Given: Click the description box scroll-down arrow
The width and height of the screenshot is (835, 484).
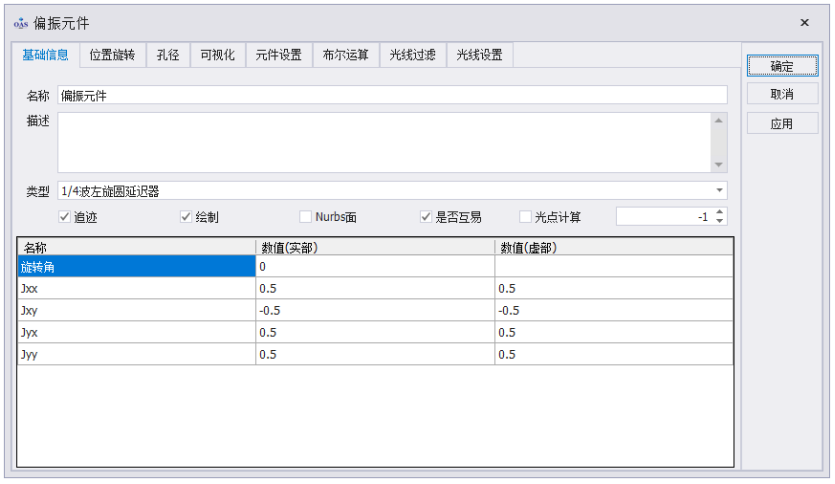Looking at the screenshot, I should click(x=718, y=165).
